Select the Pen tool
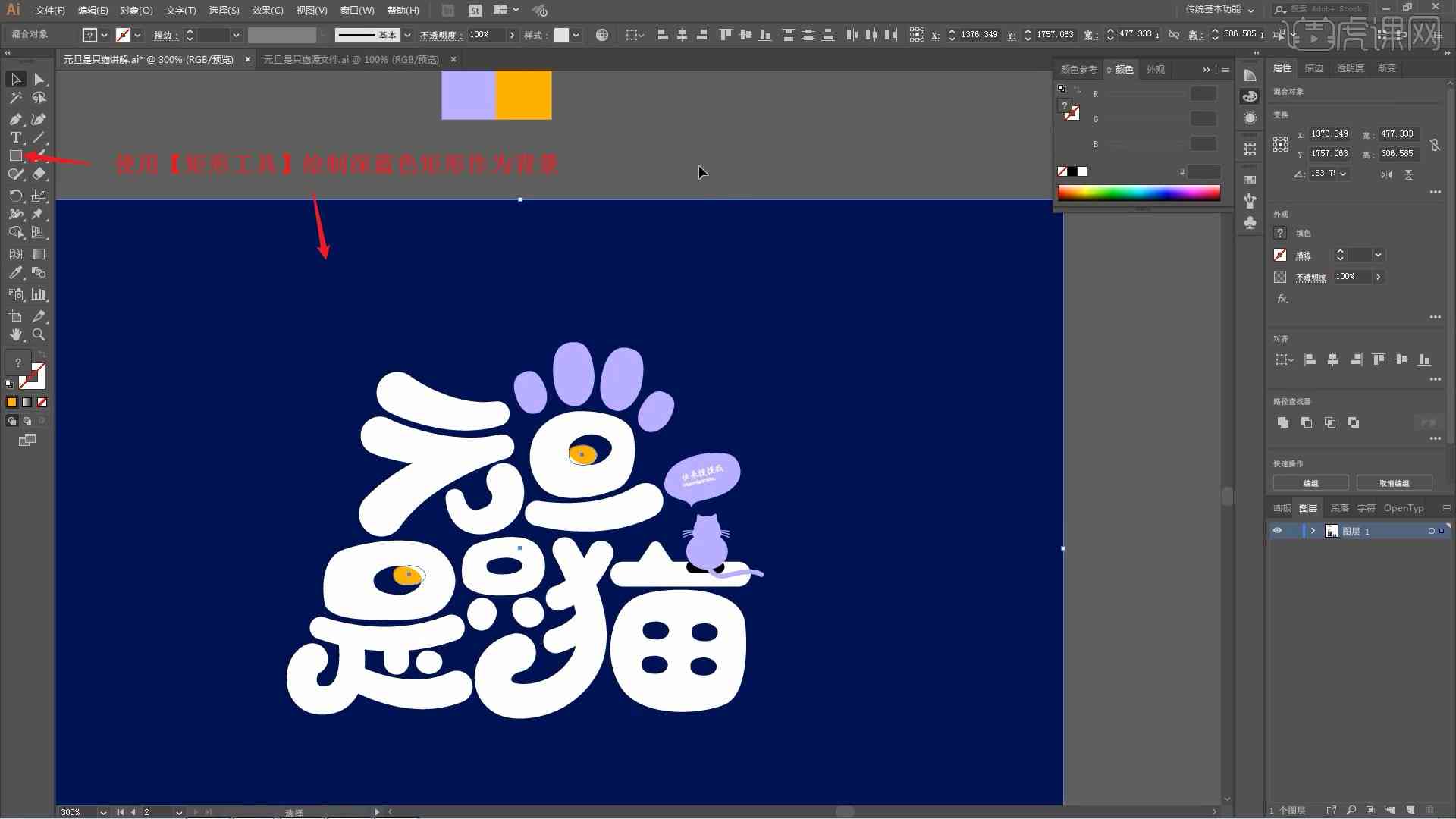Image resolution: width=1456 pixels, height=819 pixels. [15, 118]
